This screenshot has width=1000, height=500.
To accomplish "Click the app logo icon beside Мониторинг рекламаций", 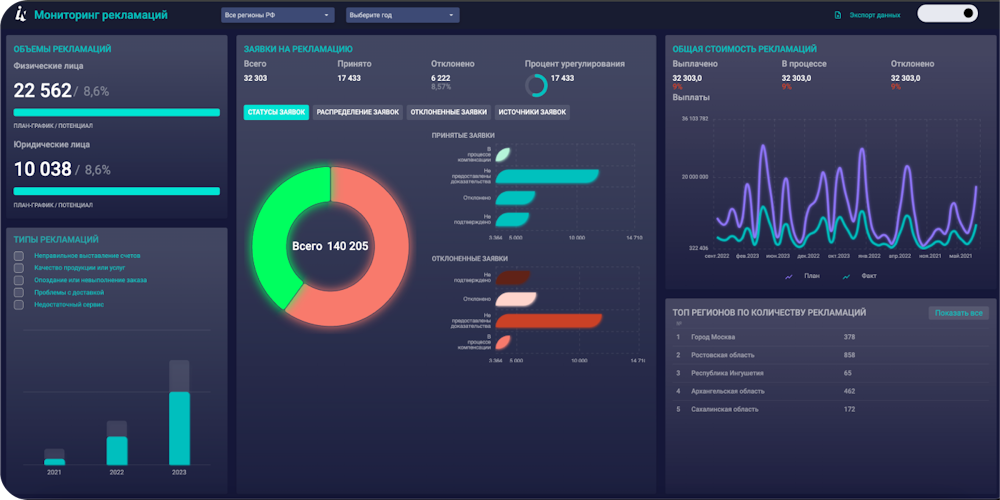I will 21,14.
